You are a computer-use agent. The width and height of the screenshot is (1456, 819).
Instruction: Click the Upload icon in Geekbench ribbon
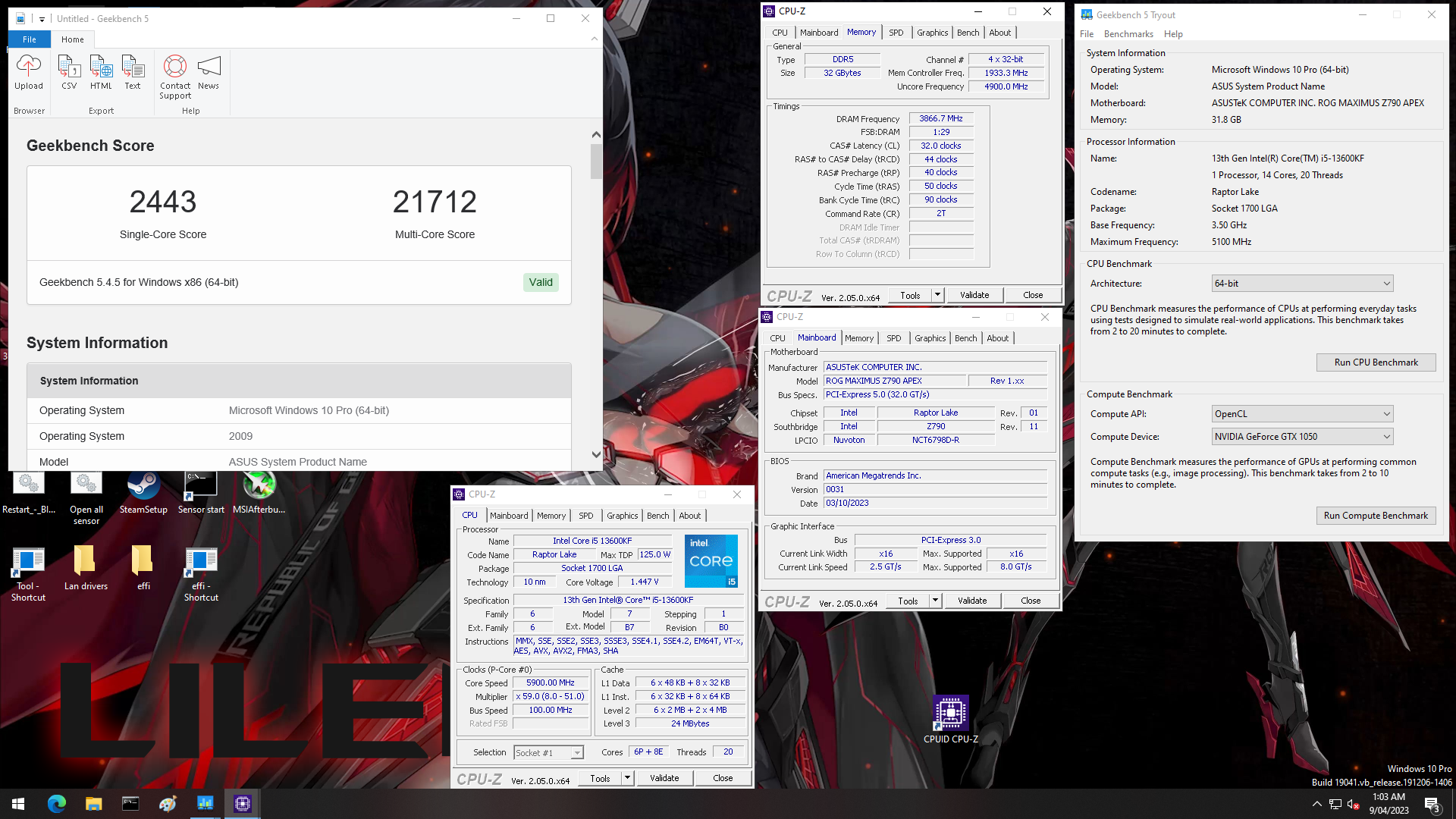point(29,72)
